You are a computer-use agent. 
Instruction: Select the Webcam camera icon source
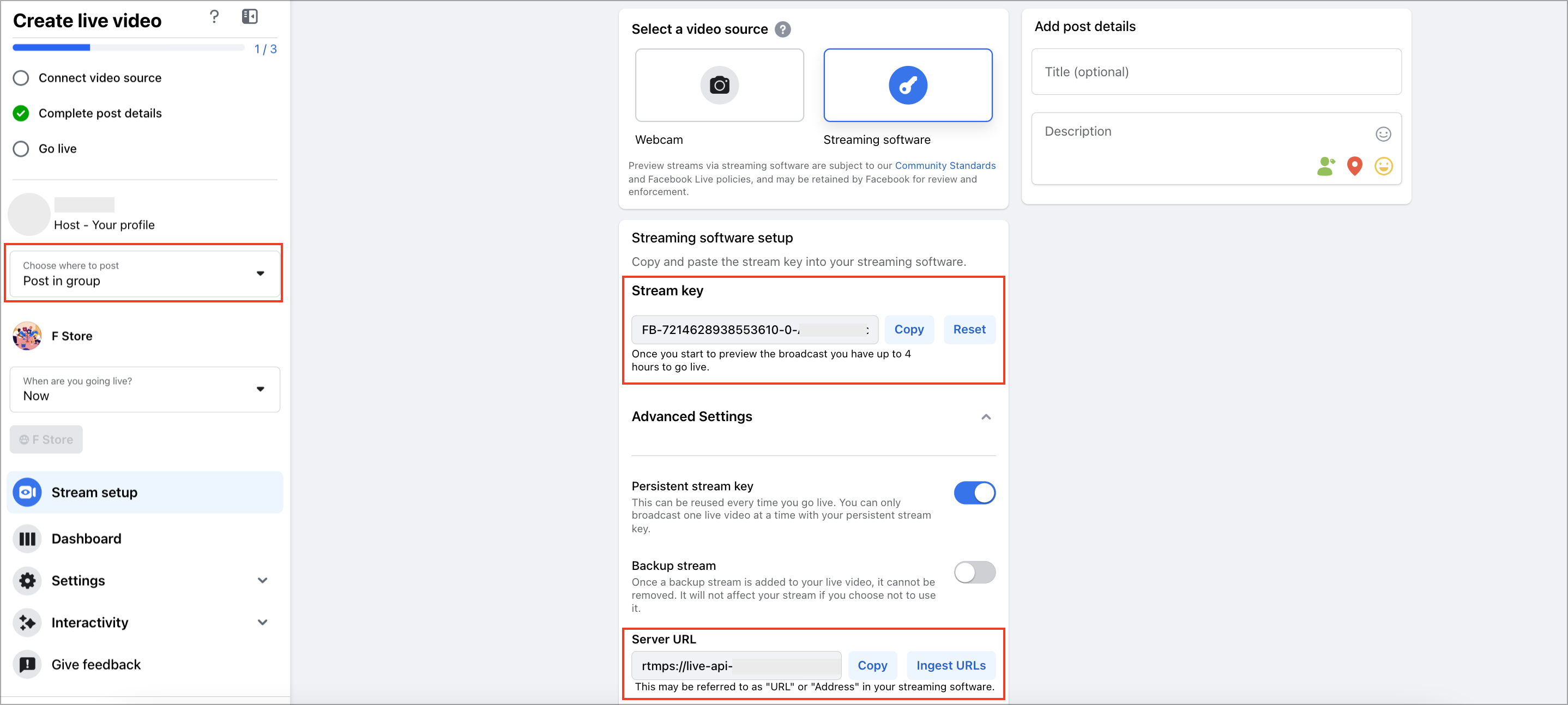pos(719,85)
